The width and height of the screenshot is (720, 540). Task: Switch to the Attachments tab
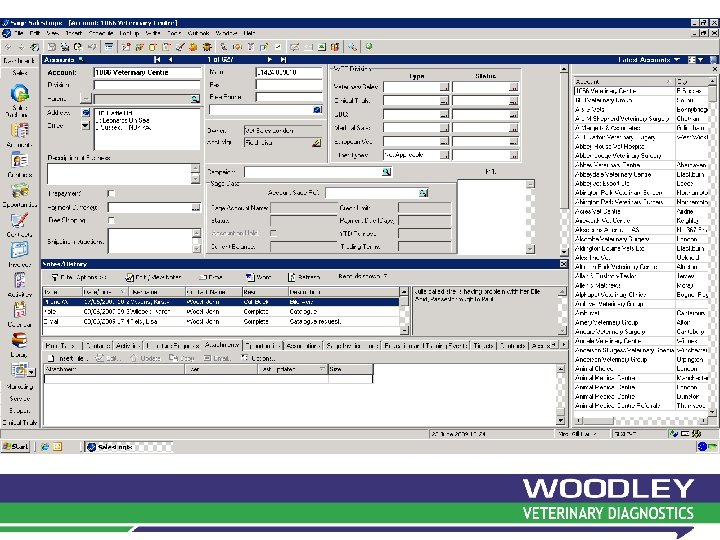tap(222, 345)
